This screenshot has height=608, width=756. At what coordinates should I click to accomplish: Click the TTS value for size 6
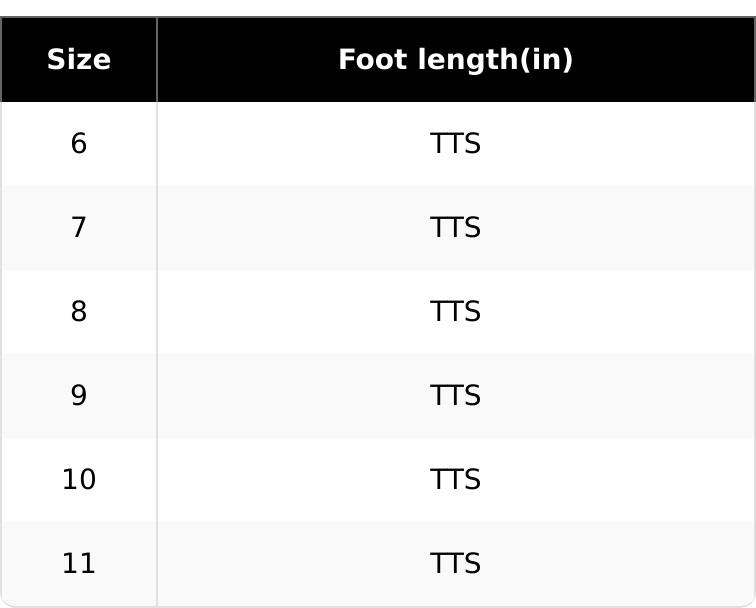pyautogui.click(x=455, y=144)
